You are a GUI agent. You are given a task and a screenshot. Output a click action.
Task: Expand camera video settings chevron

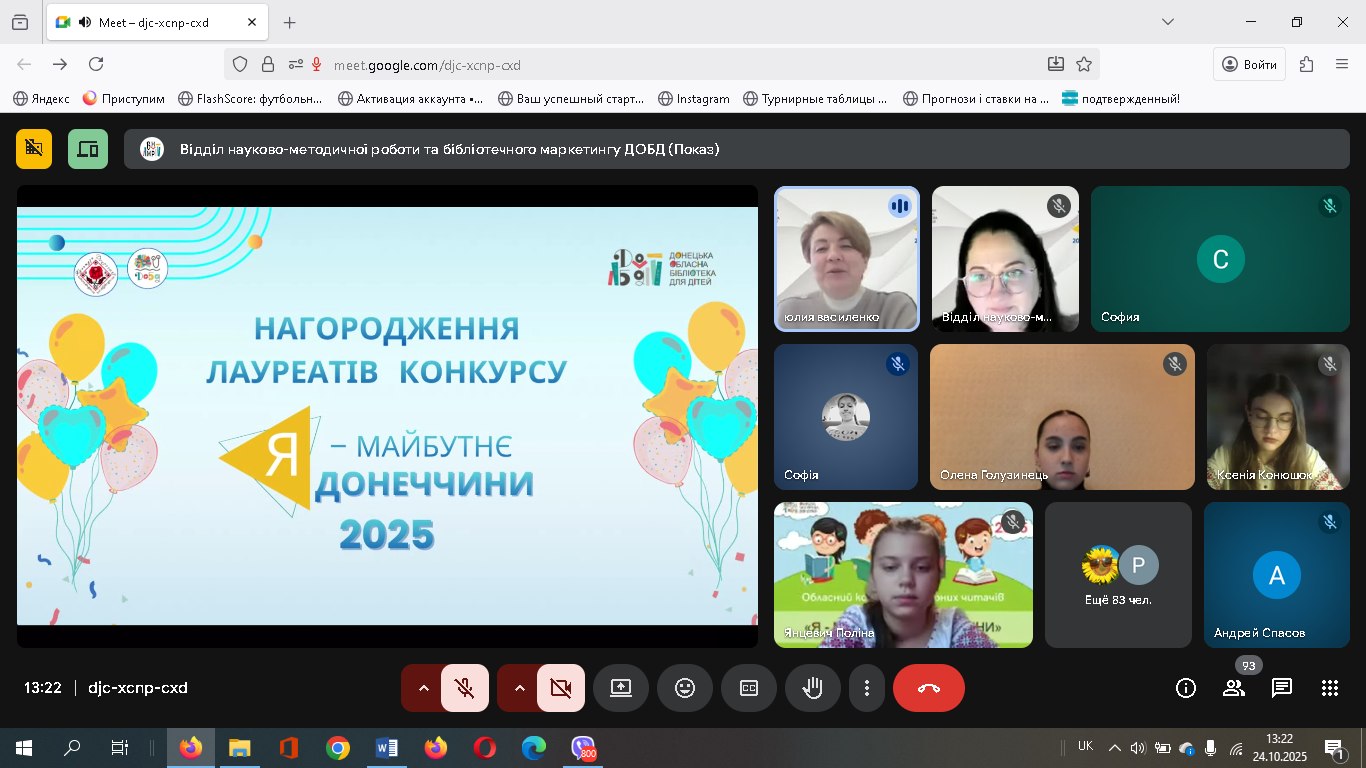click(519, 688)
